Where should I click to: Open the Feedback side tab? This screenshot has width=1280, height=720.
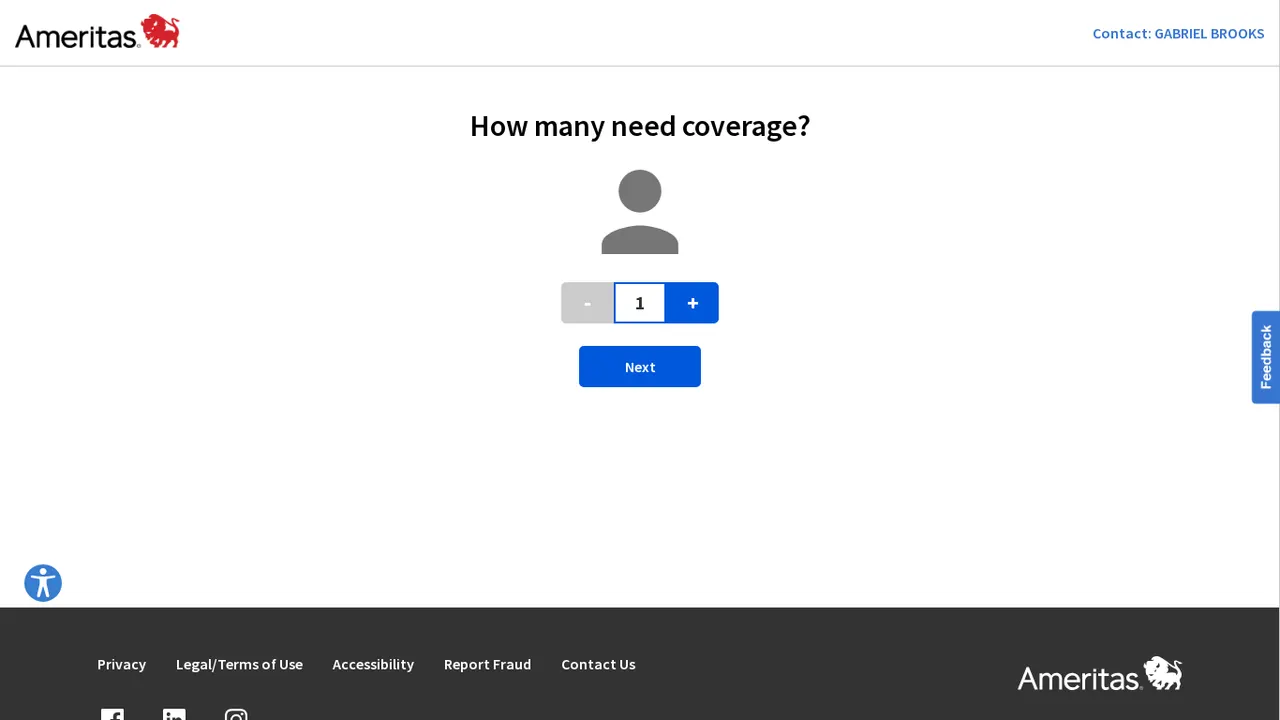(1266, 357)
